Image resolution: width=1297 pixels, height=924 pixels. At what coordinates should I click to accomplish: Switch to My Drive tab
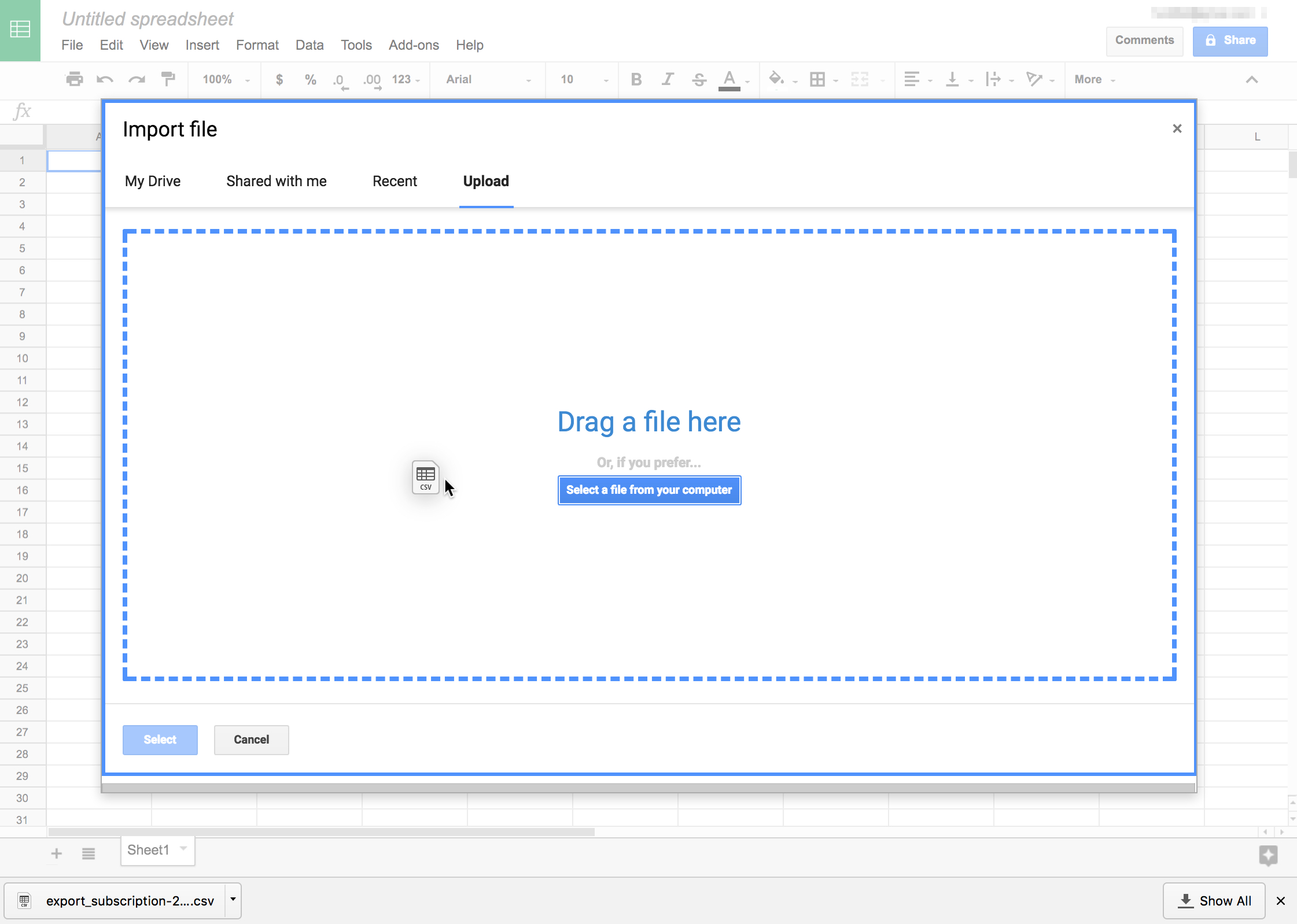click(153, 181)
